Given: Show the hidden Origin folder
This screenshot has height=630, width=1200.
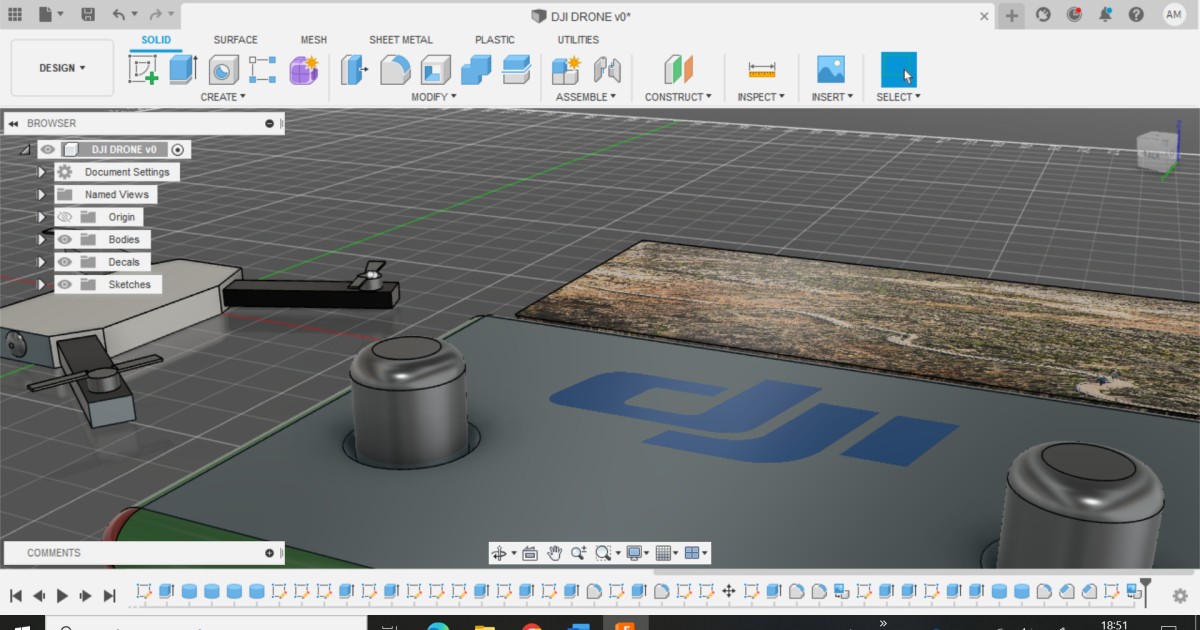Looking at the screenshot, I should tap(64, 216).
